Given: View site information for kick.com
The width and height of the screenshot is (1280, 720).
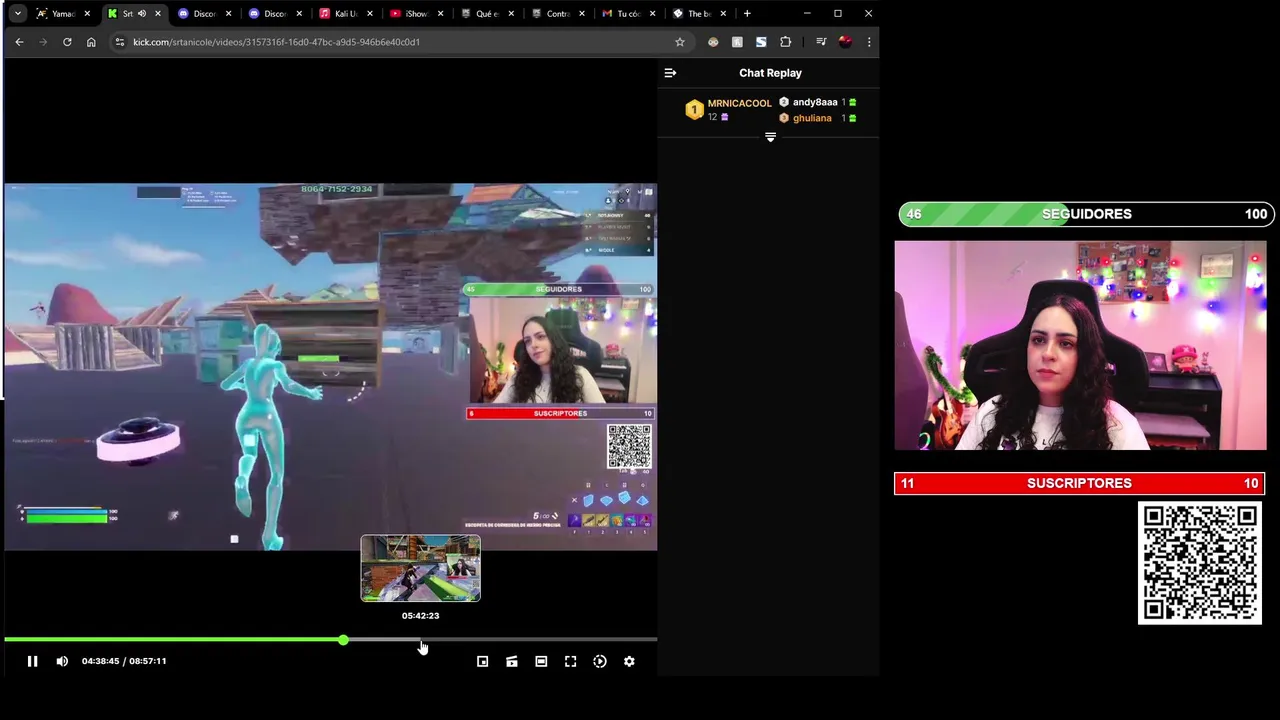Looking at the screenshot, I should [x=119, y=42].
